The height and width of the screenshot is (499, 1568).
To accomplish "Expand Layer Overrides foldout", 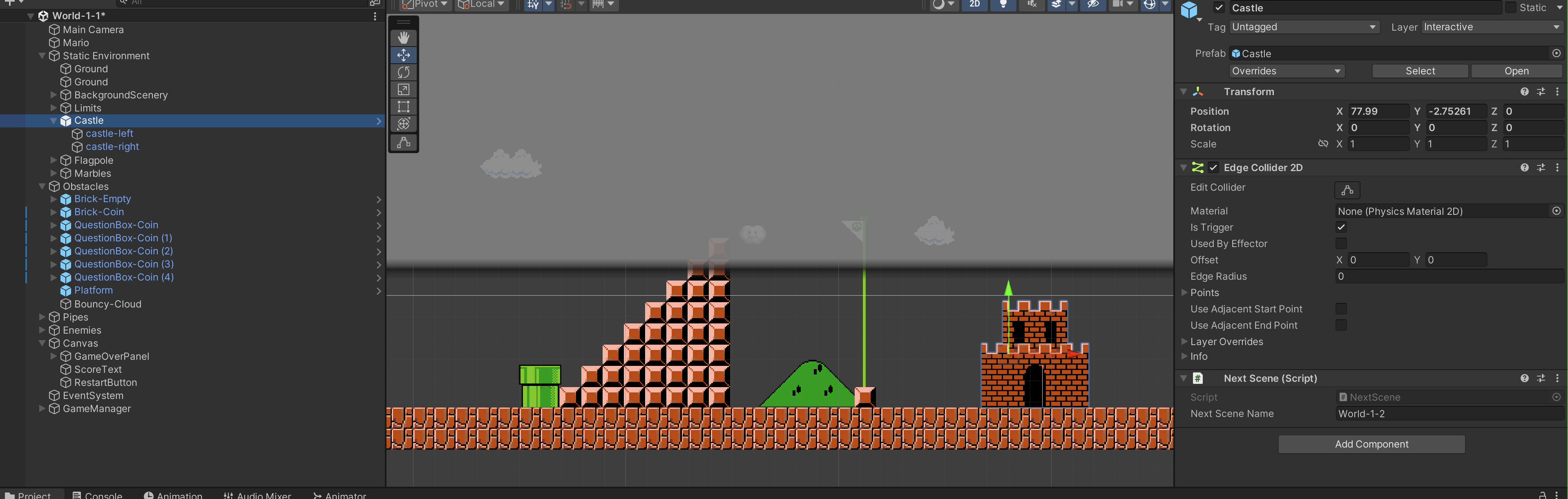I will pos(1184,342).
